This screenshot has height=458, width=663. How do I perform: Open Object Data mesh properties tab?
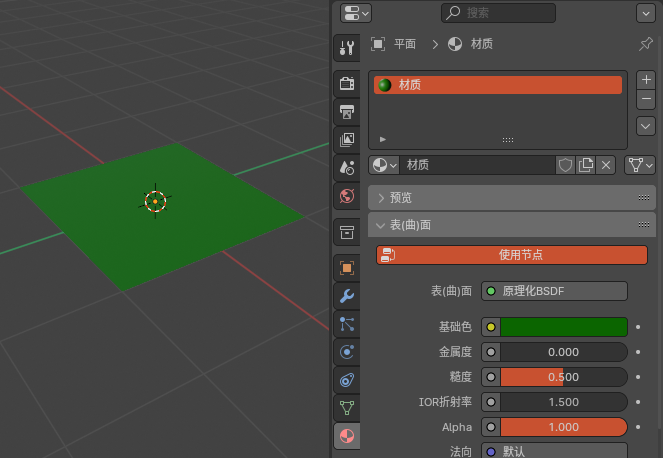coord(347,408)
